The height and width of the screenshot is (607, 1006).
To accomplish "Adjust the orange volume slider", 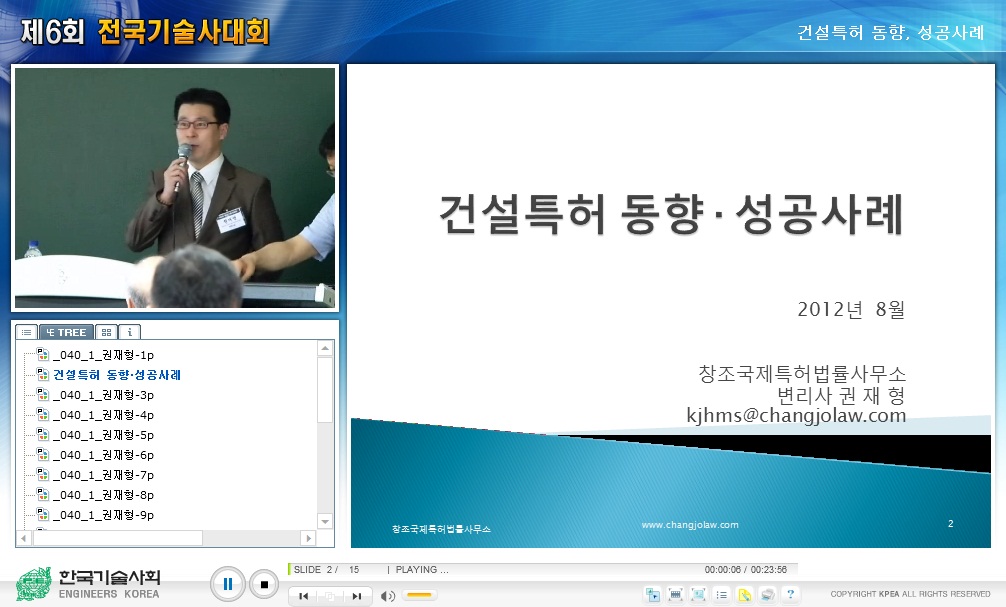I will 417,595.
